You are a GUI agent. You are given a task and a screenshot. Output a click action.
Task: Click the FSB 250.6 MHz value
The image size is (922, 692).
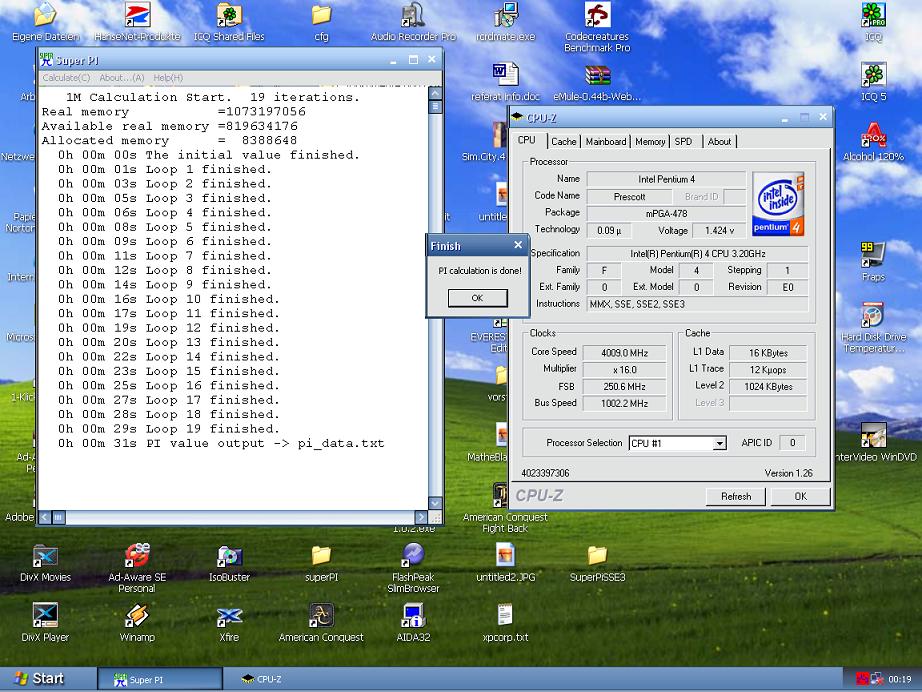(x=624, y=386)
